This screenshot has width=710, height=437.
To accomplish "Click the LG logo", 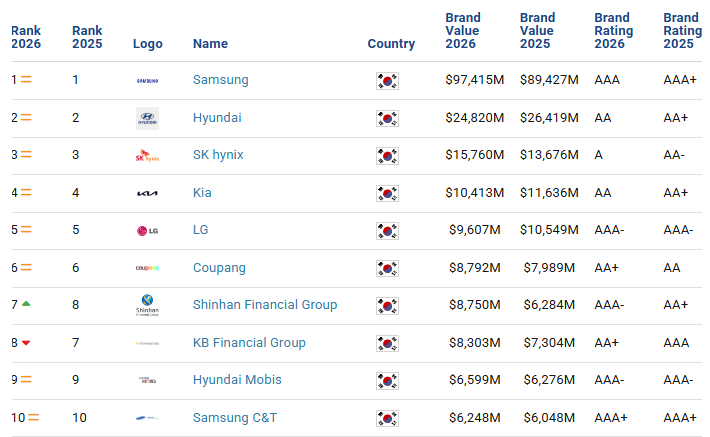I will (148, 231).
